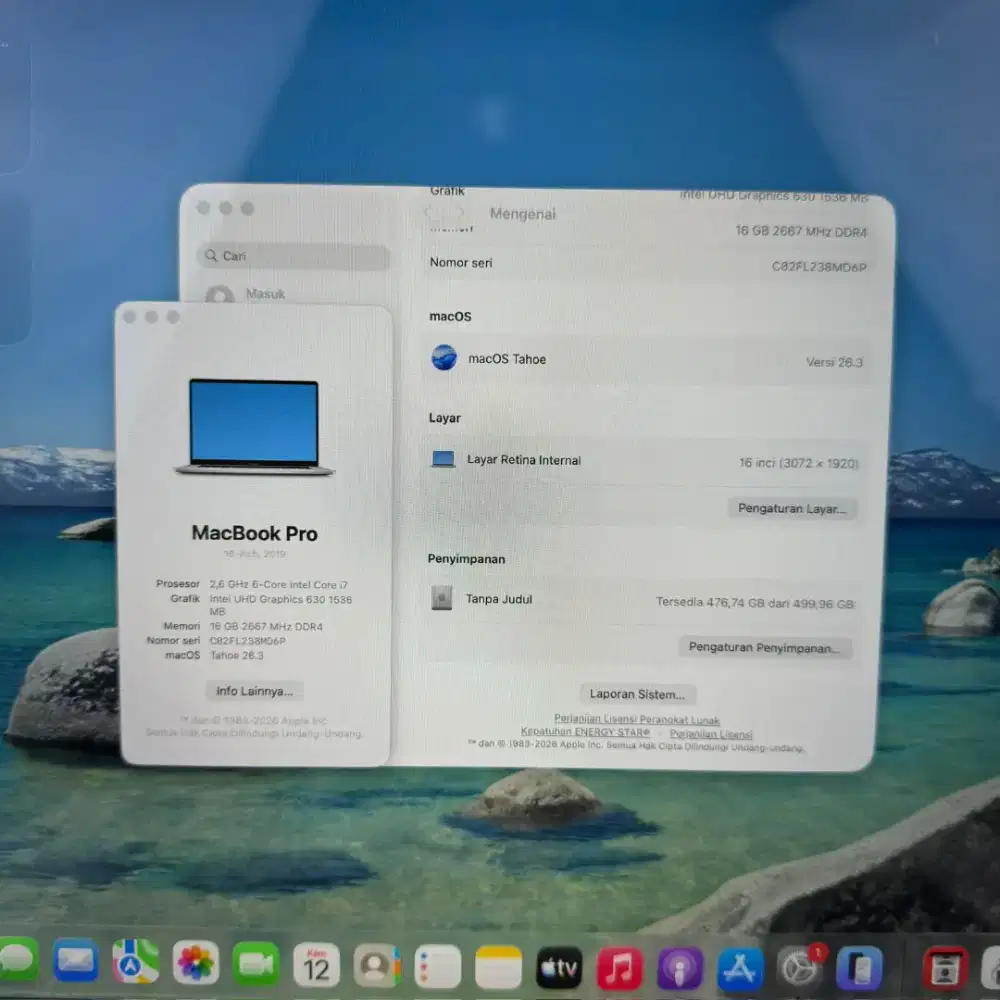Viewport: 1000px width, 1000px height.
Task: Click the Layar Retina Internal display icon
Action: coord(441,459)
